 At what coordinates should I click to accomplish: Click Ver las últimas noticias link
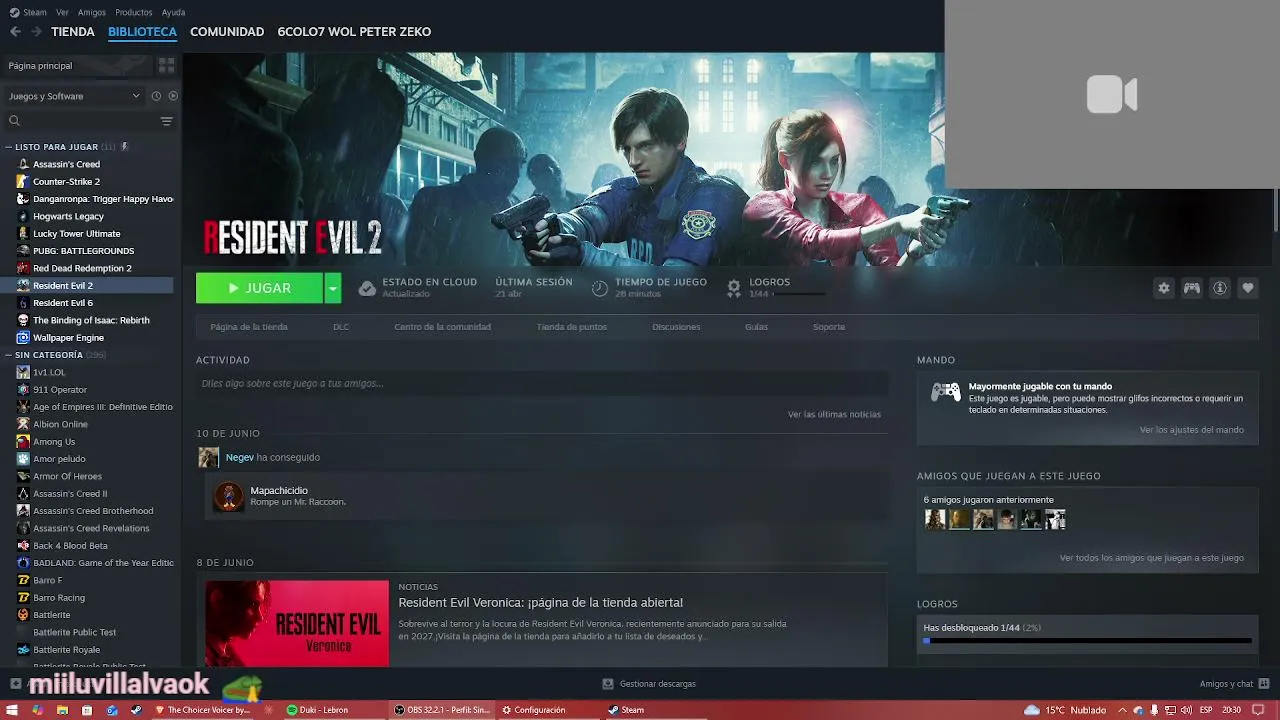834,414
